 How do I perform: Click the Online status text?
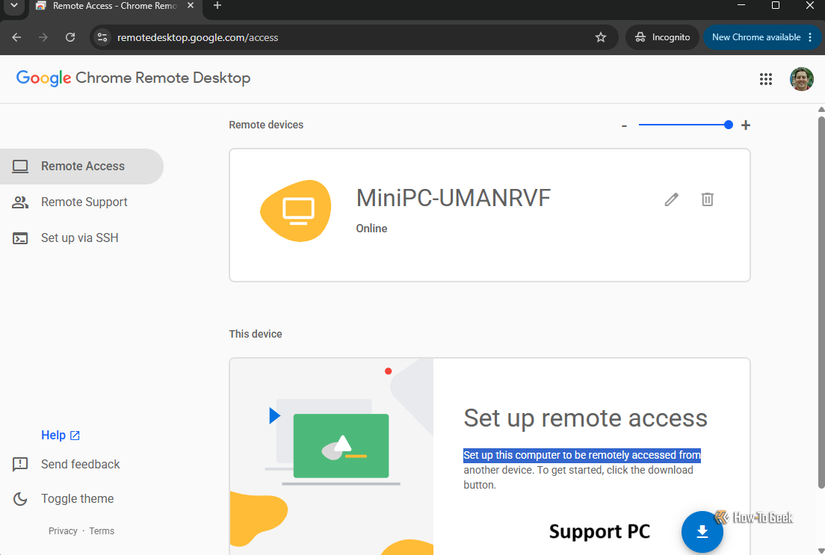coord(371,228)
